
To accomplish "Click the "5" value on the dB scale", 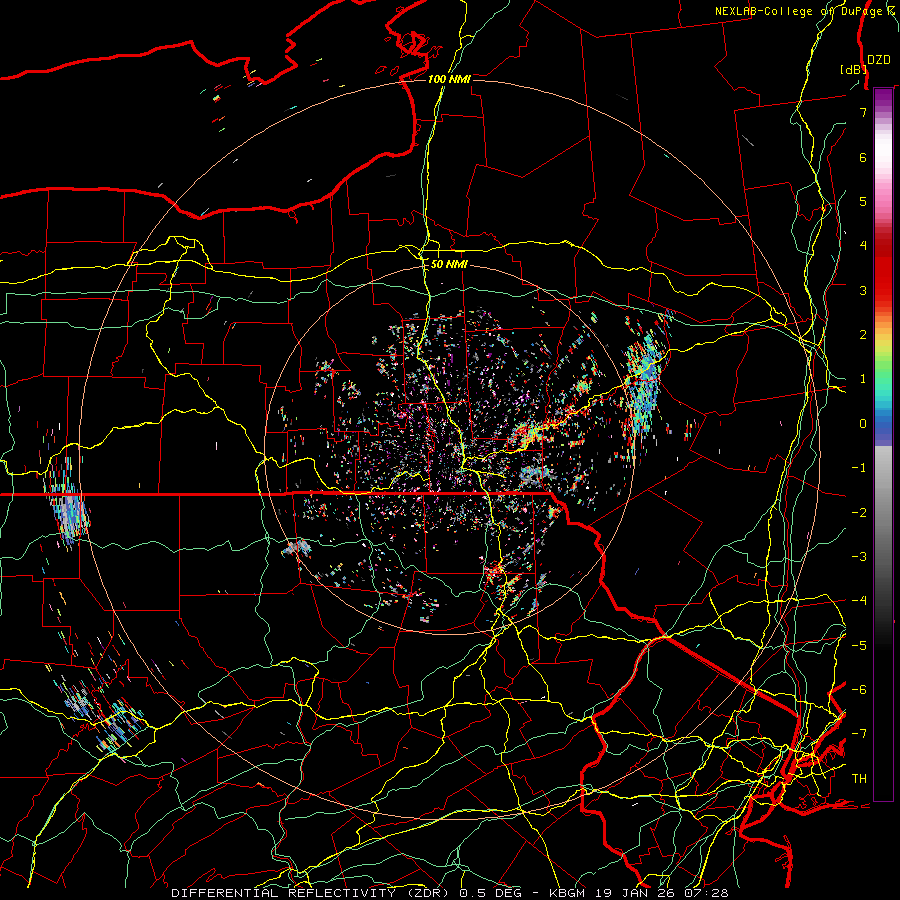I will (x=863, y=201).
